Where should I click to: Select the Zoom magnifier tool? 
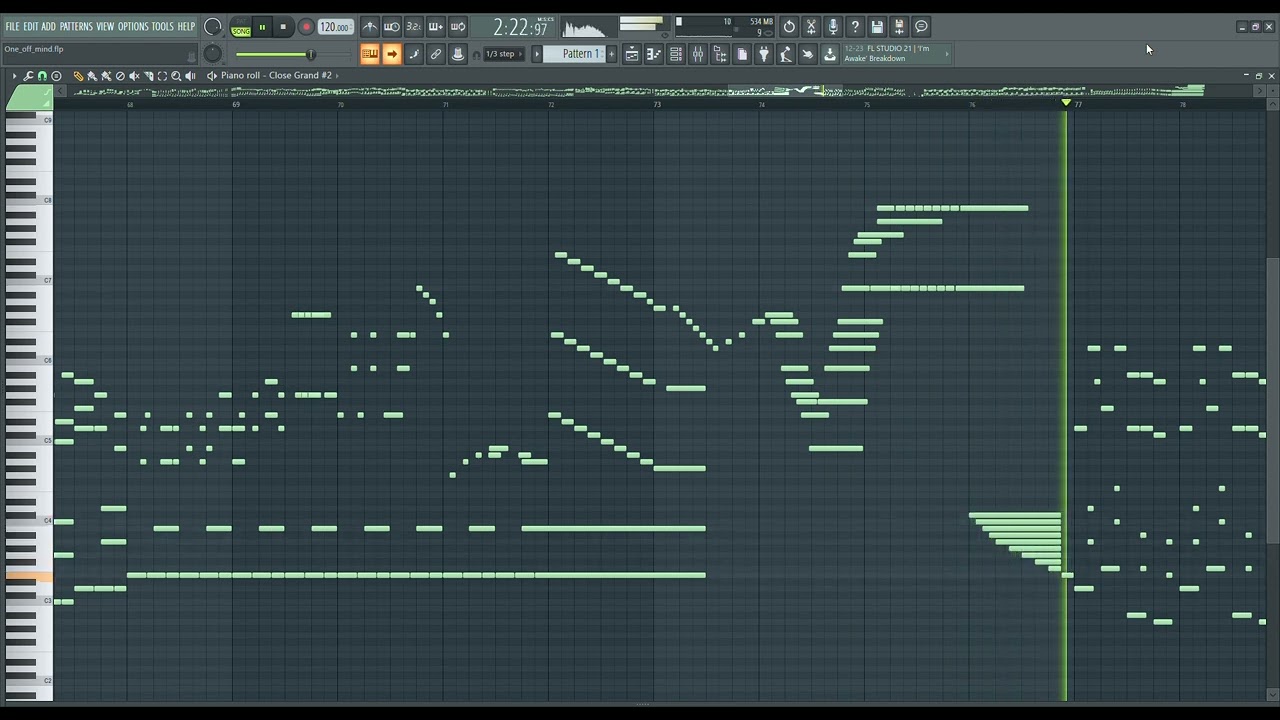pyautogui.click(x=176, y=76)
